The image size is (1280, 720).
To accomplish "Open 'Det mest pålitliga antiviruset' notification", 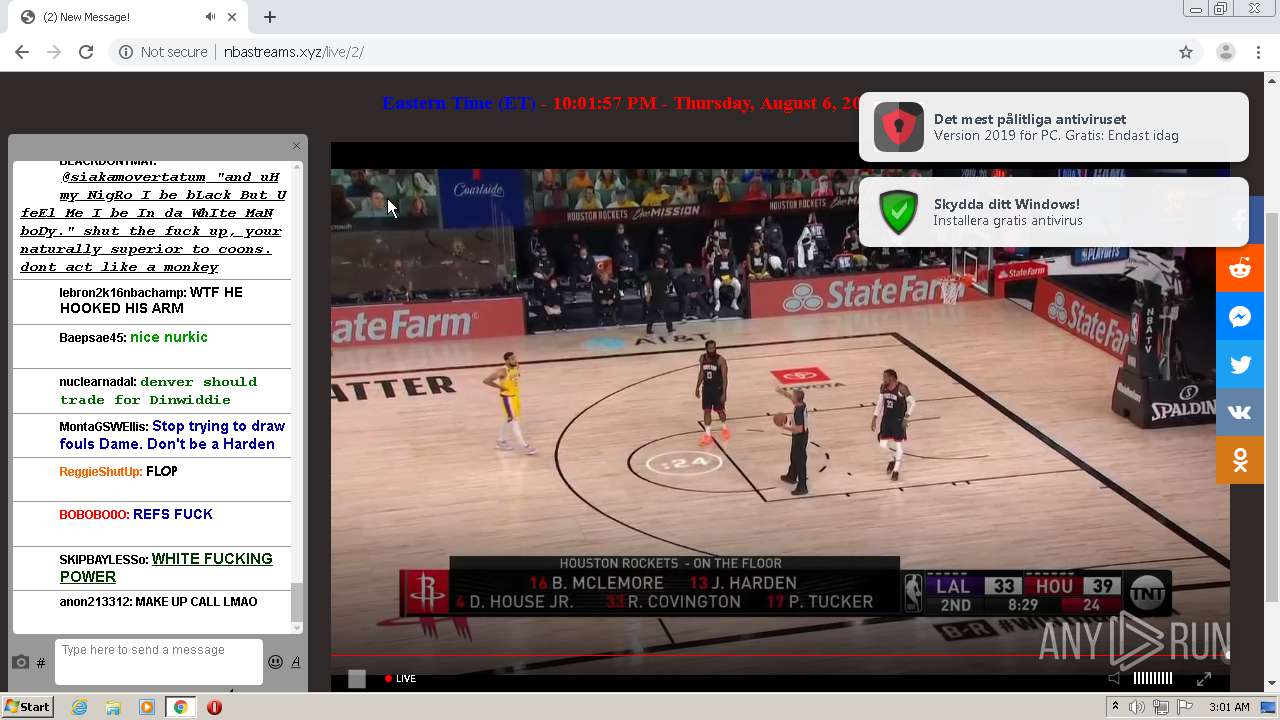I will click(x=1053, y=127).
